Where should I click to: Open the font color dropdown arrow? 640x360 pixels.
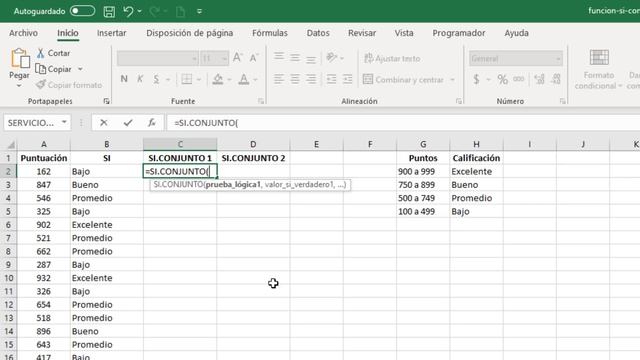click(256, 80)
